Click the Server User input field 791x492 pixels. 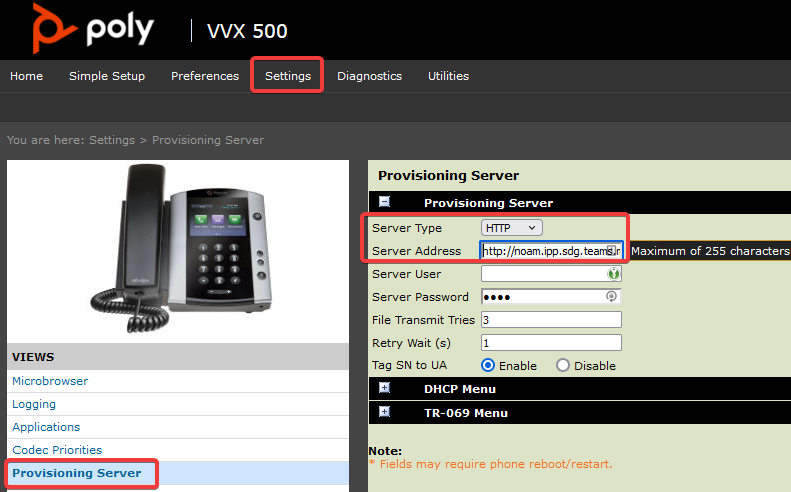point(551,274)
